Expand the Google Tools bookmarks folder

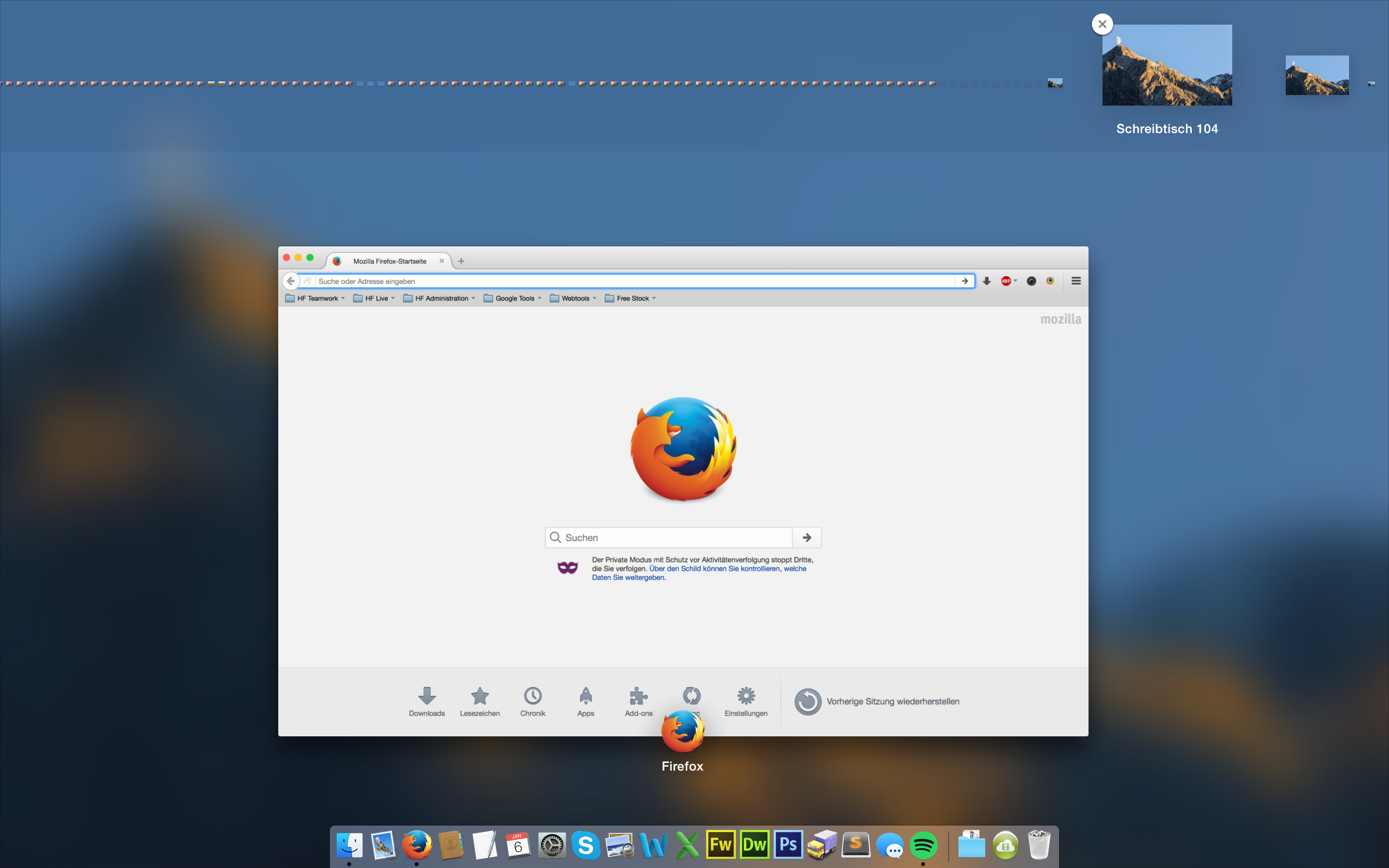click(513, 298)
